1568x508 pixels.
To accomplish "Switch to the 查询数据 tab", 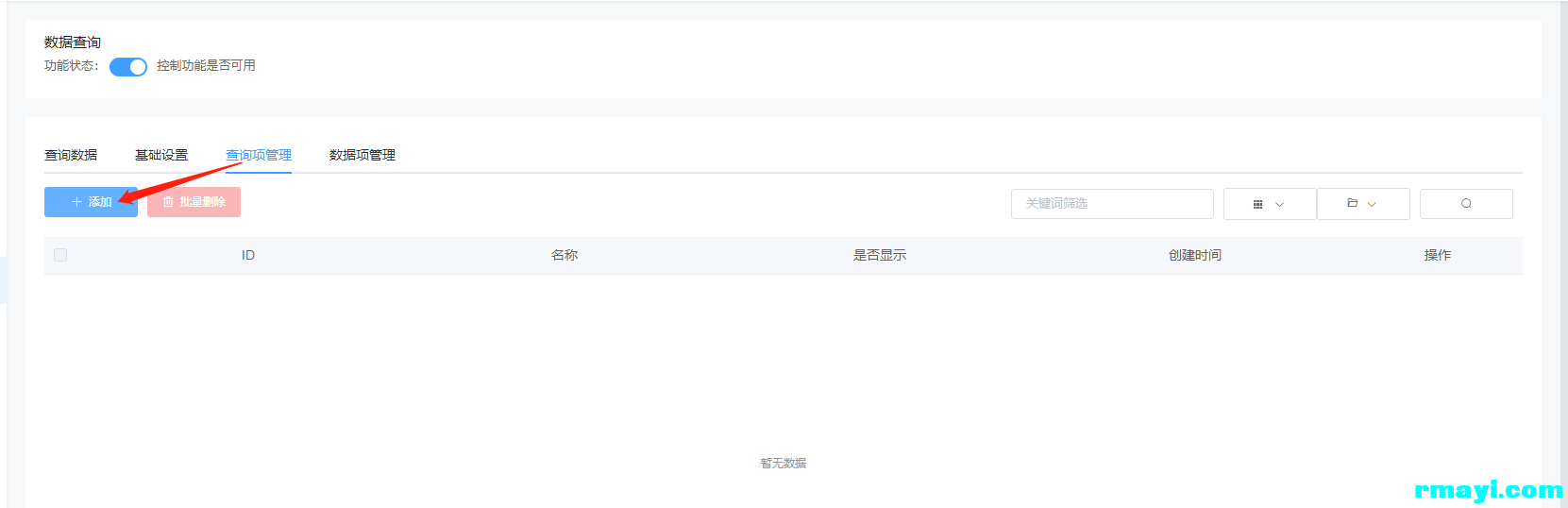I will point(71,155).
